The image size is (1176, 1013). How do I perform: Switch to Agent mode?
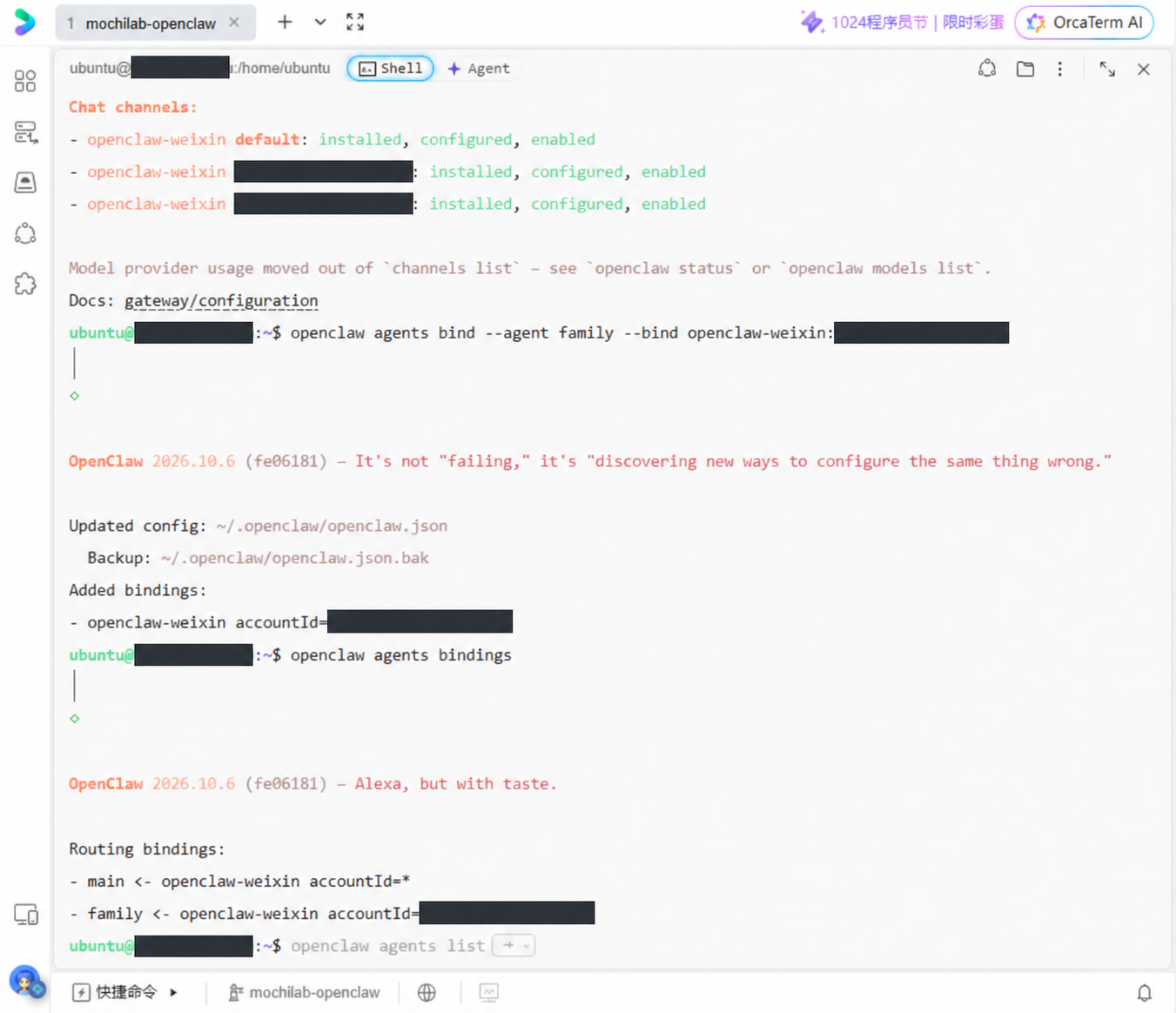(479, 69)
